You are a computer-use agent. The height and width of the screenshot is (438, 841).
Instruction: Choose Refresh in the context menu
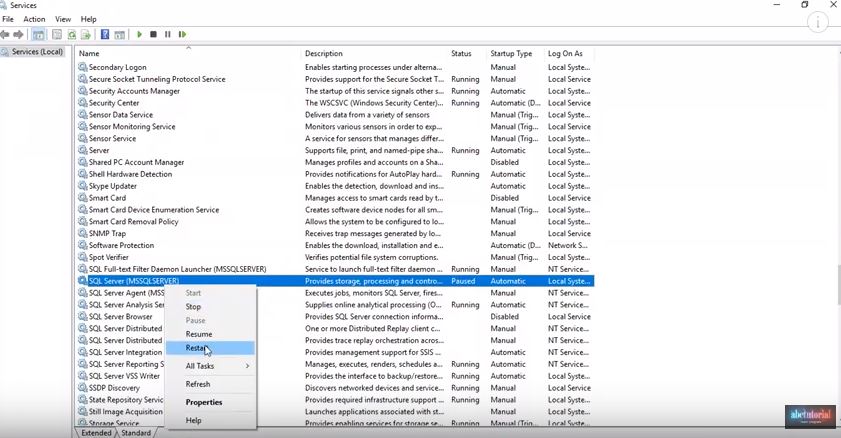(210, 384)
